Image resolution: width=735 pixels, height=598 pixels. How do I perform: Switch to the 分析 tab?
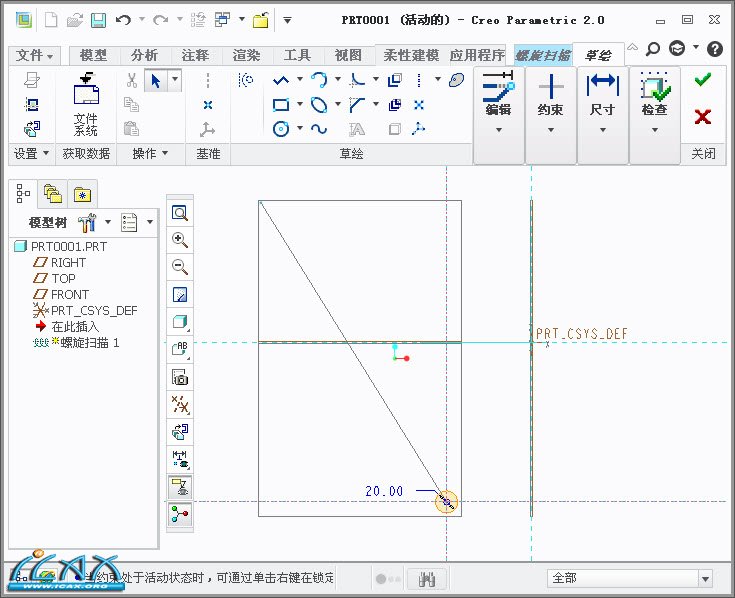(144, 56)
